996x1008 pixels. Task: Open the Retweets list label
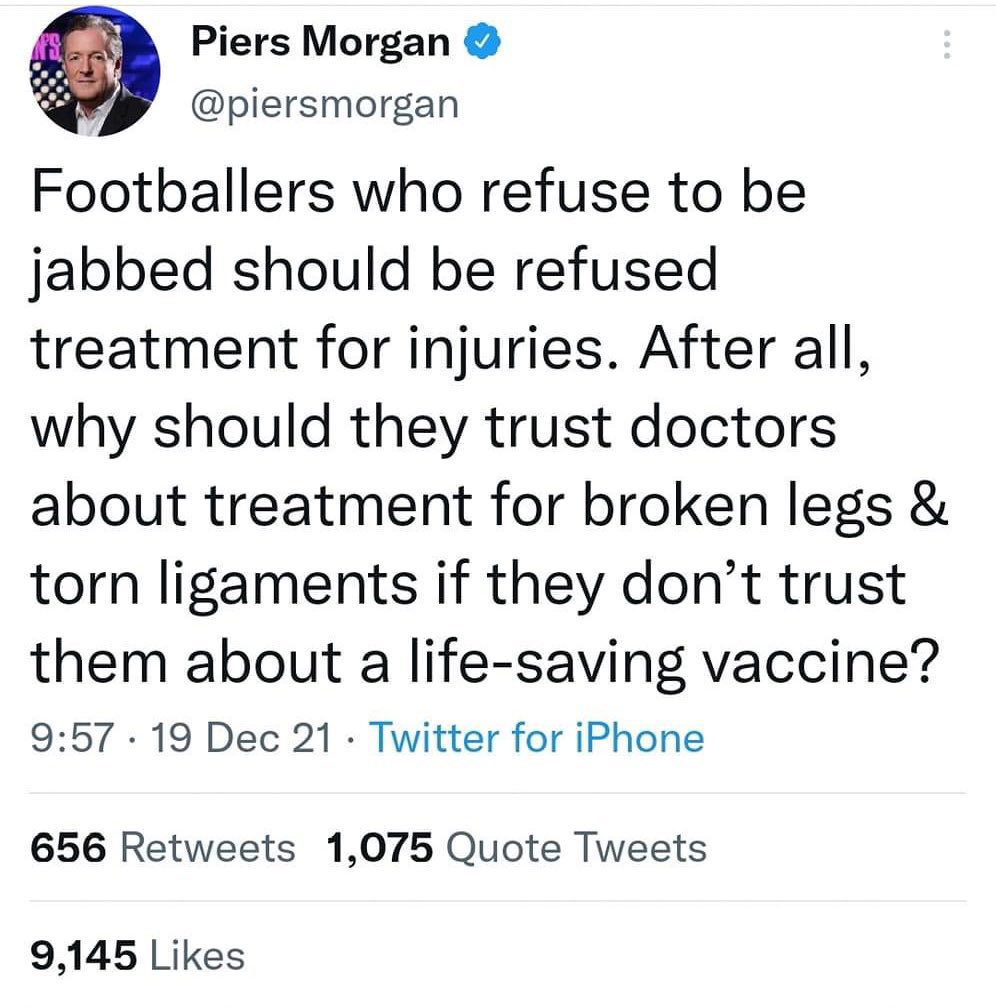pos(207,848)
